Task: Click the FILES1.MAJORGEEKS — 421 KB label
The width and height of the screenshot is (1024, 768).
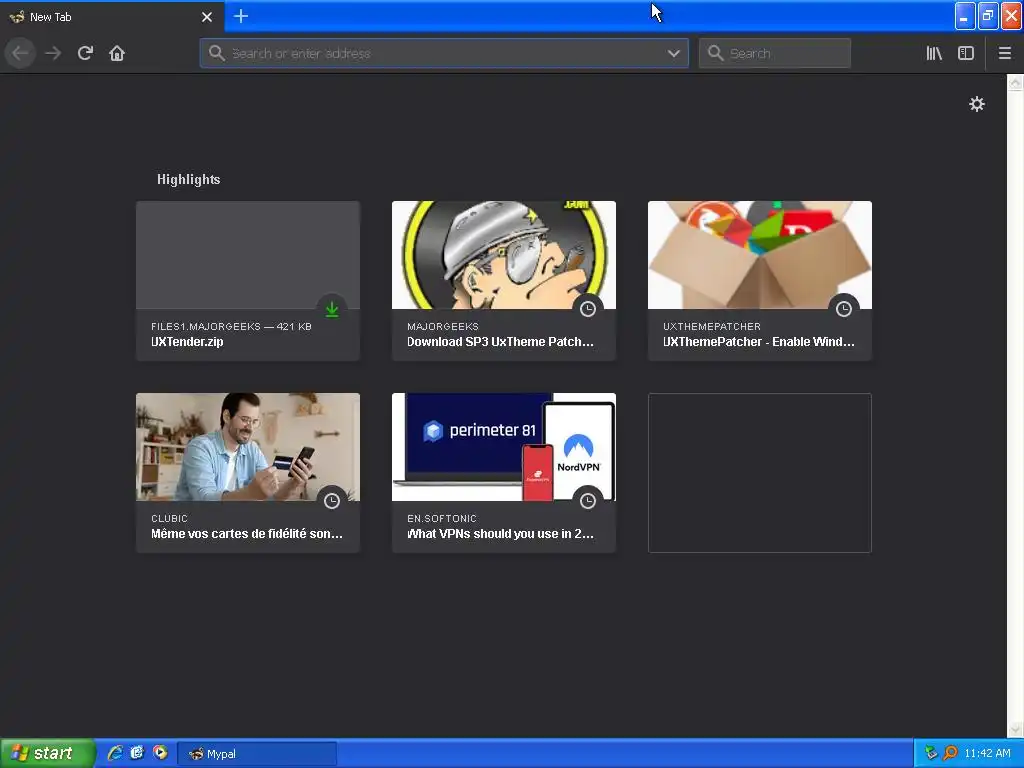Action: click(x=231, y=327)
